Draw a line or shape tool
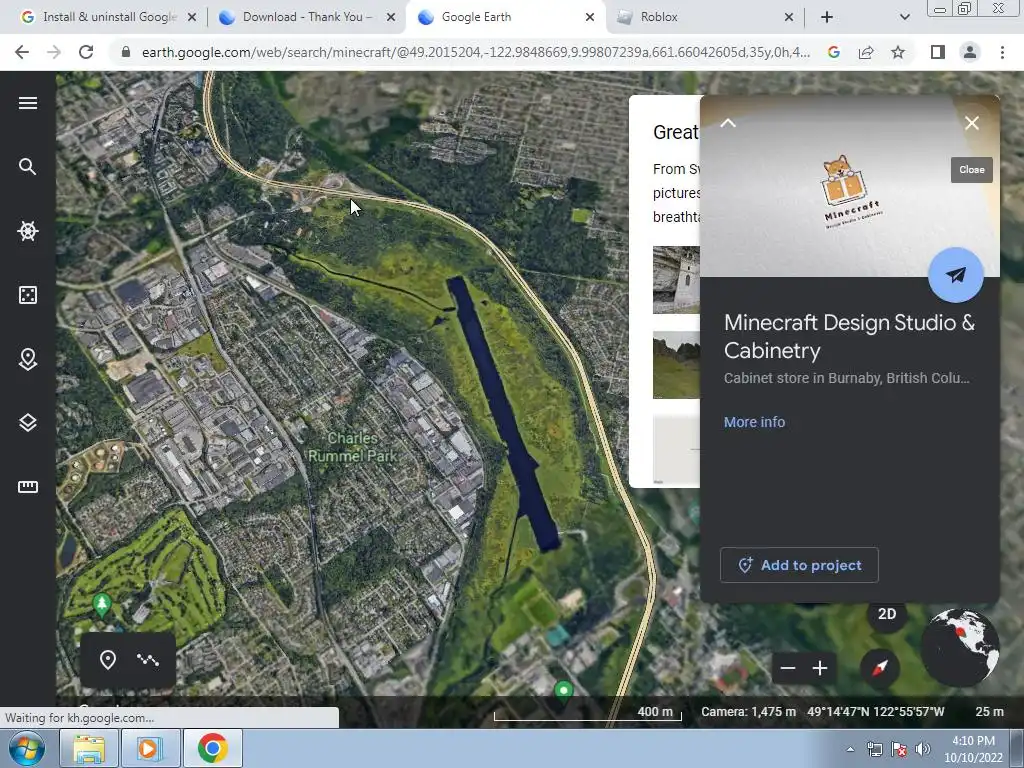 pyautogui.click(x=148, y=660)
